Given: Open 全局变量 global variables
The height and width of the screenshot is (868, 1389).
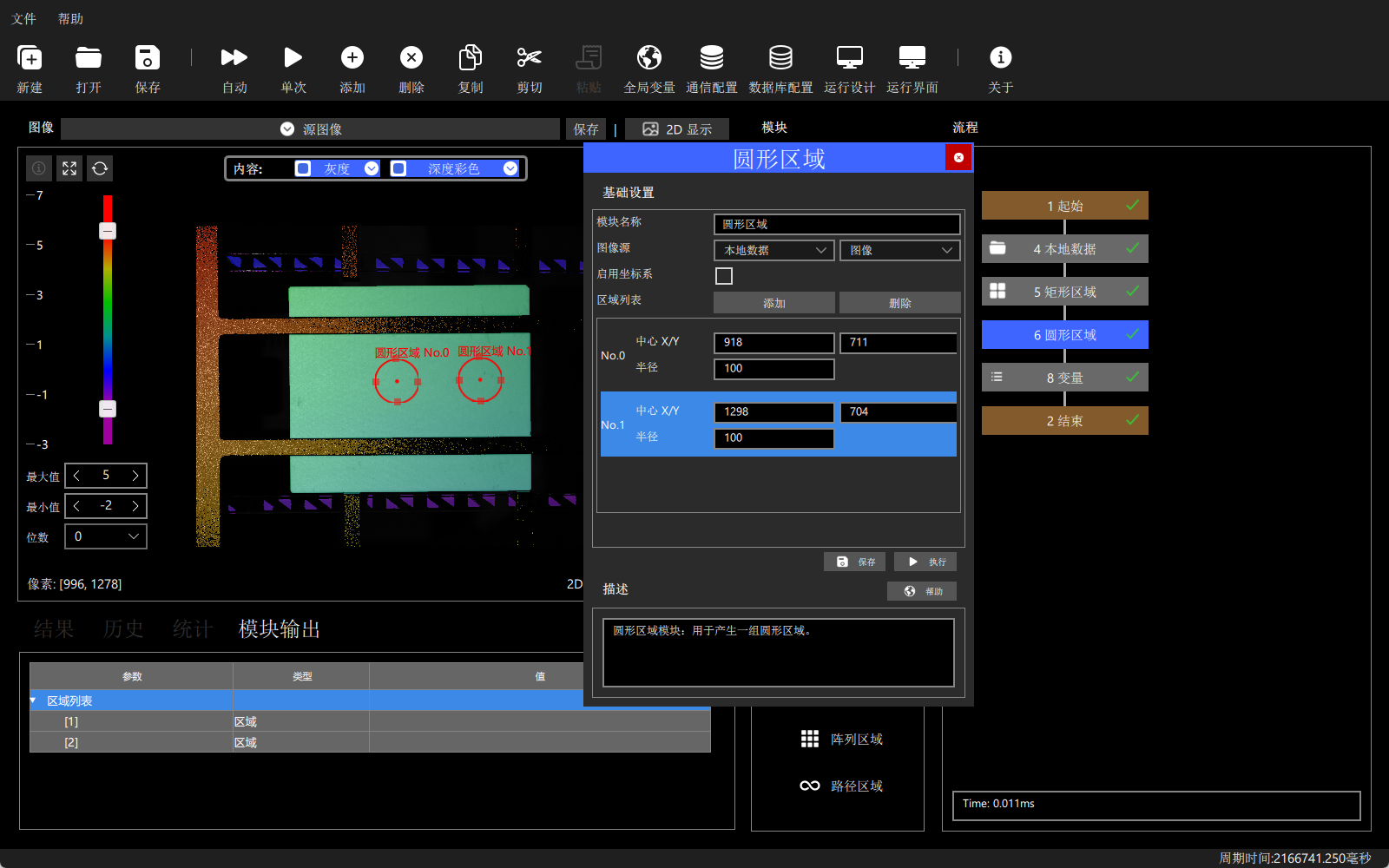Looking at the screenshot, I should tap(648, 58).
